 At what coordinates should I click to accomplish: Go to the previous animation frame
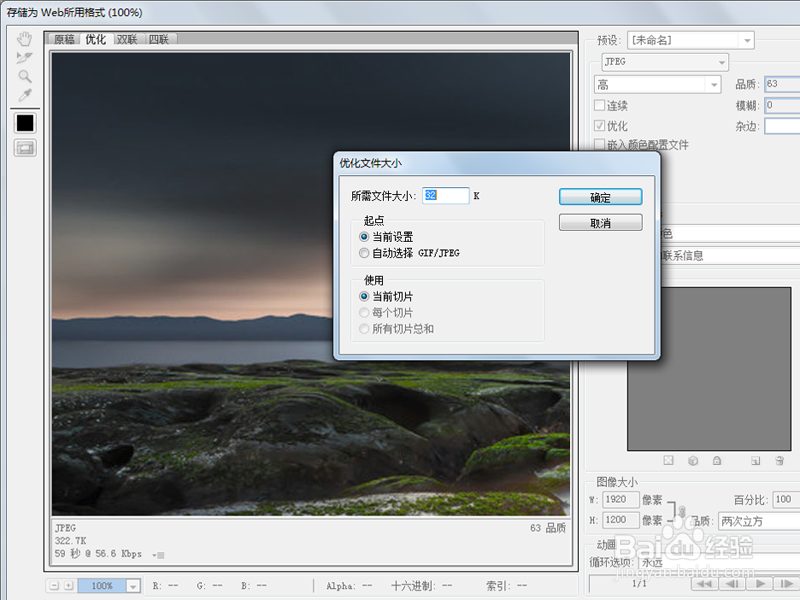point(732,584)
